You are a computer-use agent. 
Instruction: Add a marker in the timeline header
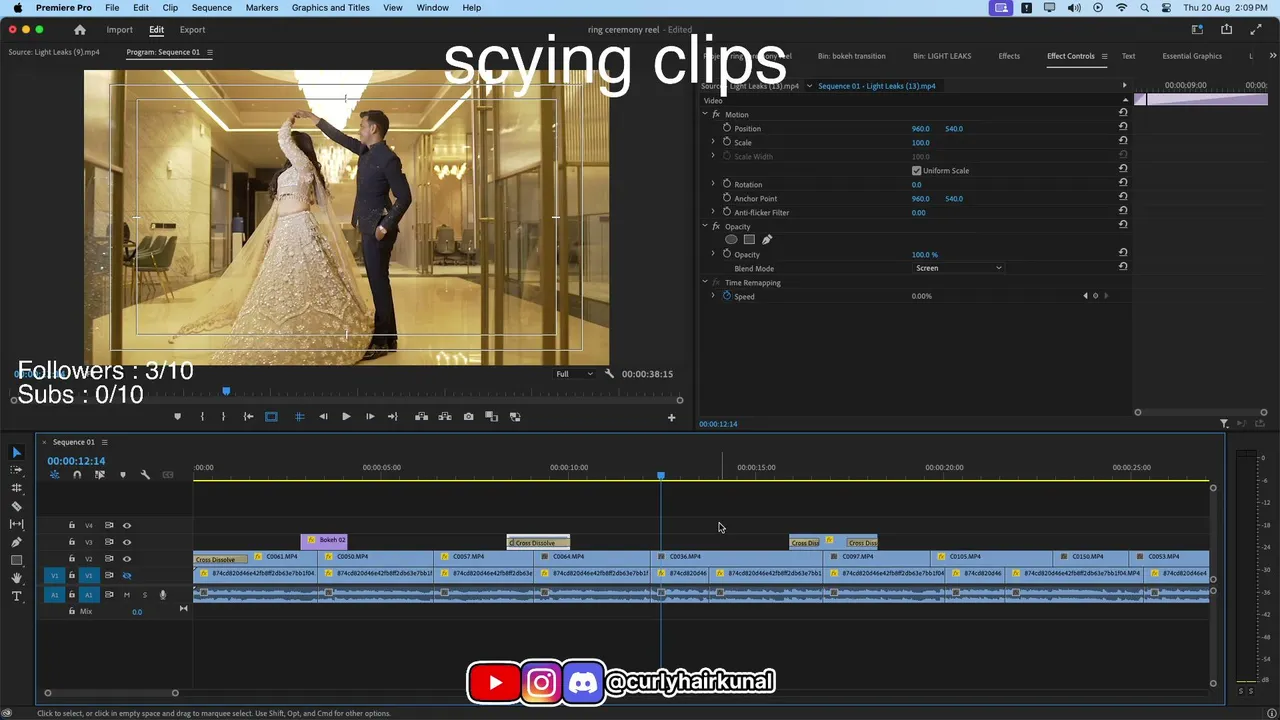[123, 475]
